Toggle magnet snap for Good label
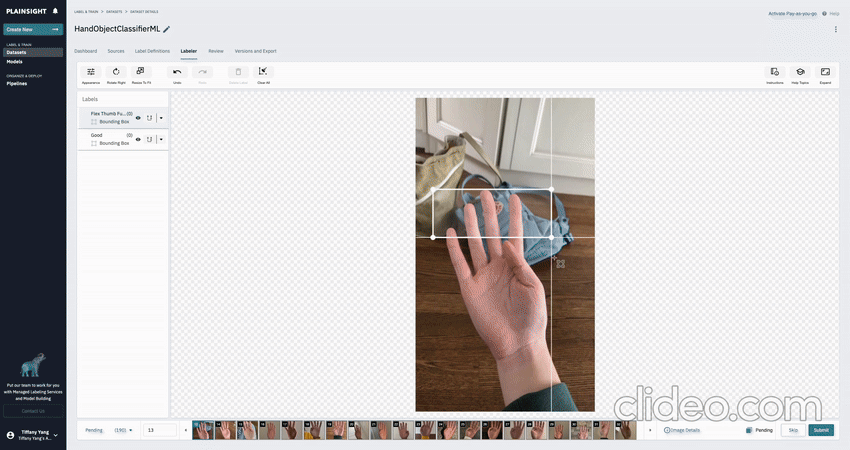Viewport: 850px width, 450px height. [x=150, y=139]
